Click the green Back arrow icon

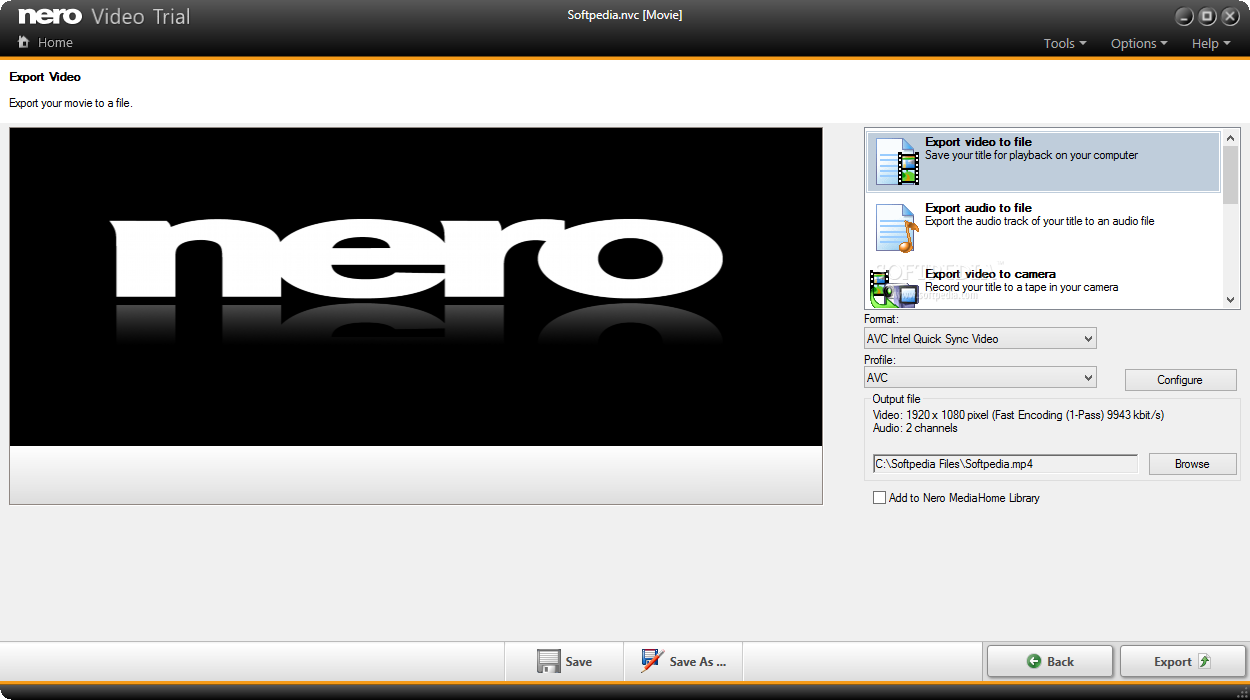pos(1034,661)
